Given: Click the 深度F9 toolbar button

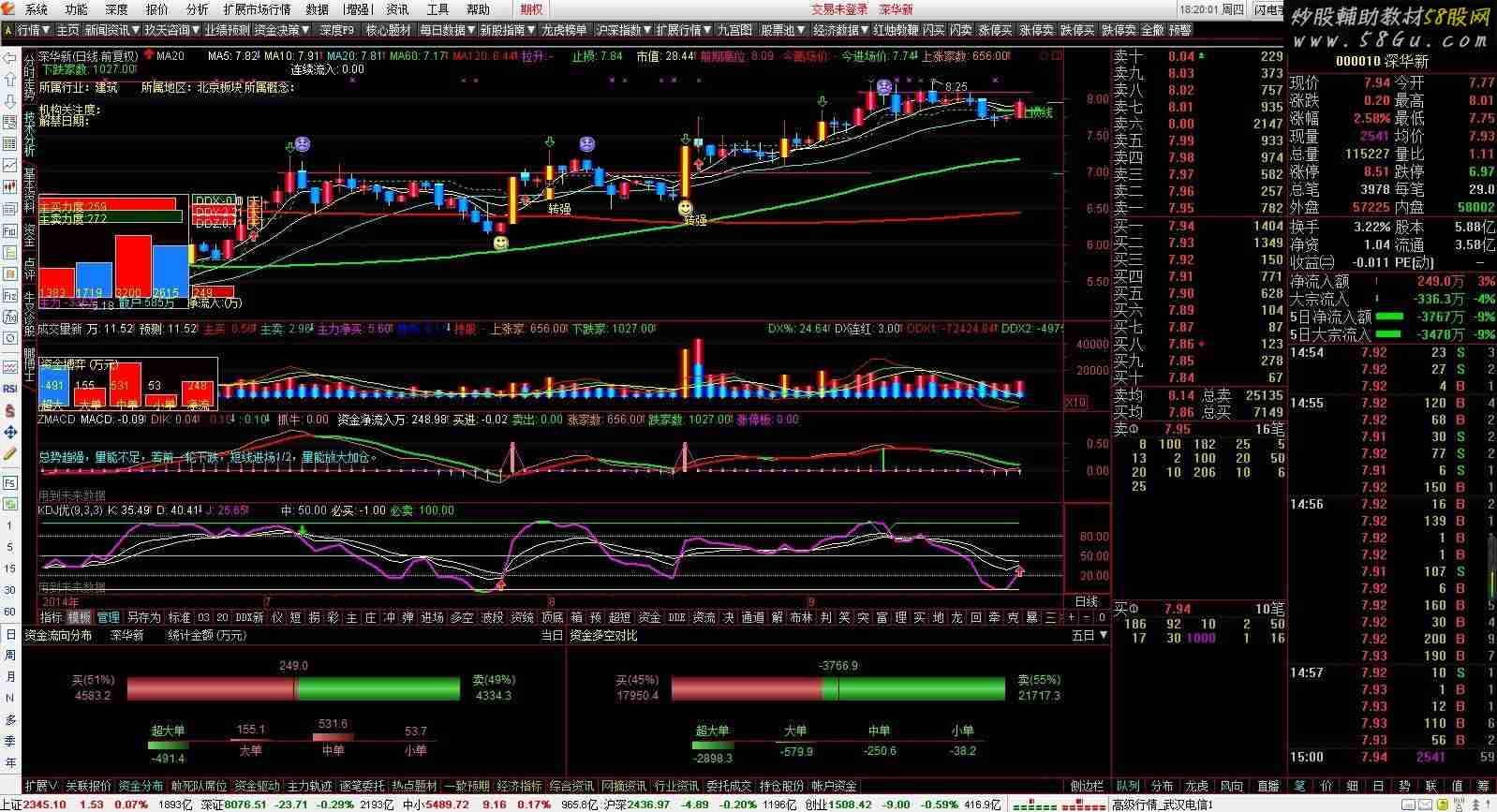Looking at the screenshot, I should pos(336,30).
